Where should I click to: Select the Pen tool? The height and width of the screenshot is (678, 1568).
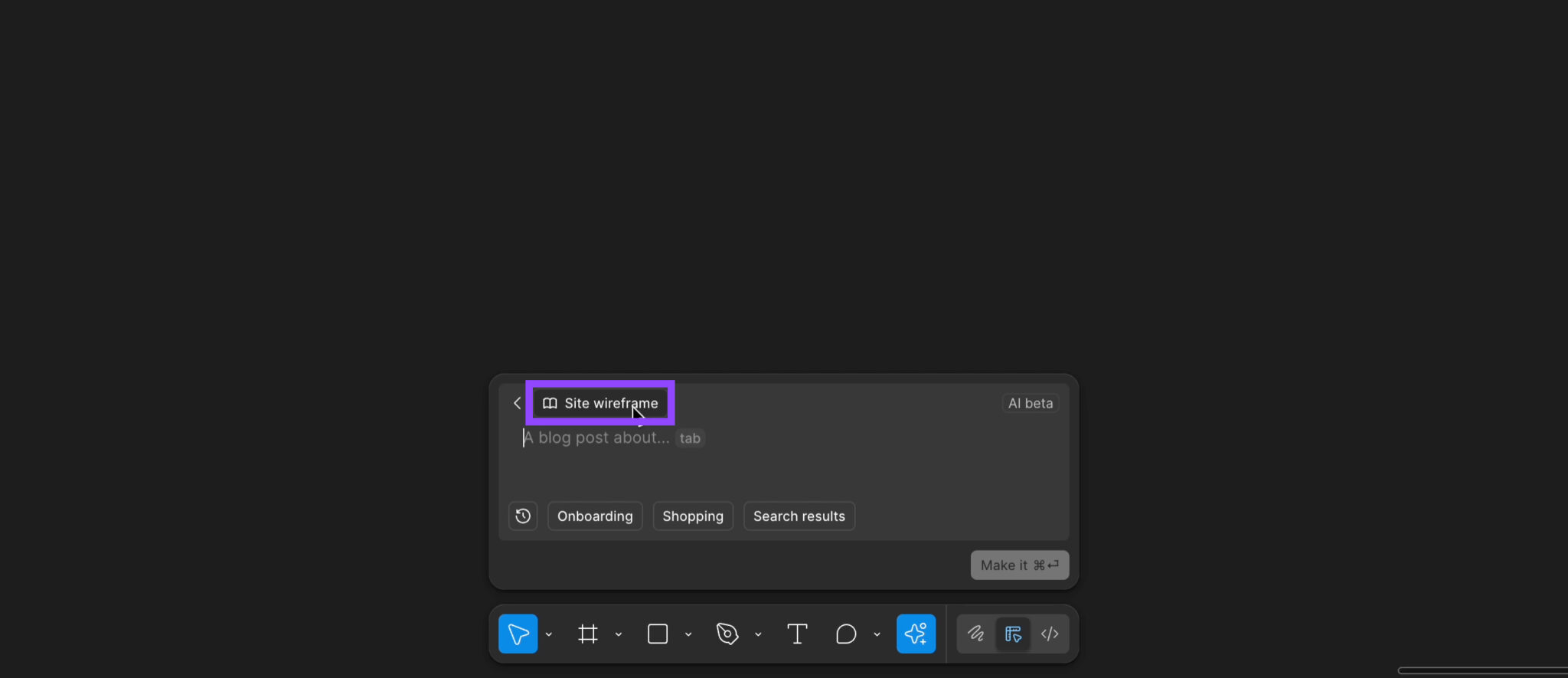coord(727,634)
